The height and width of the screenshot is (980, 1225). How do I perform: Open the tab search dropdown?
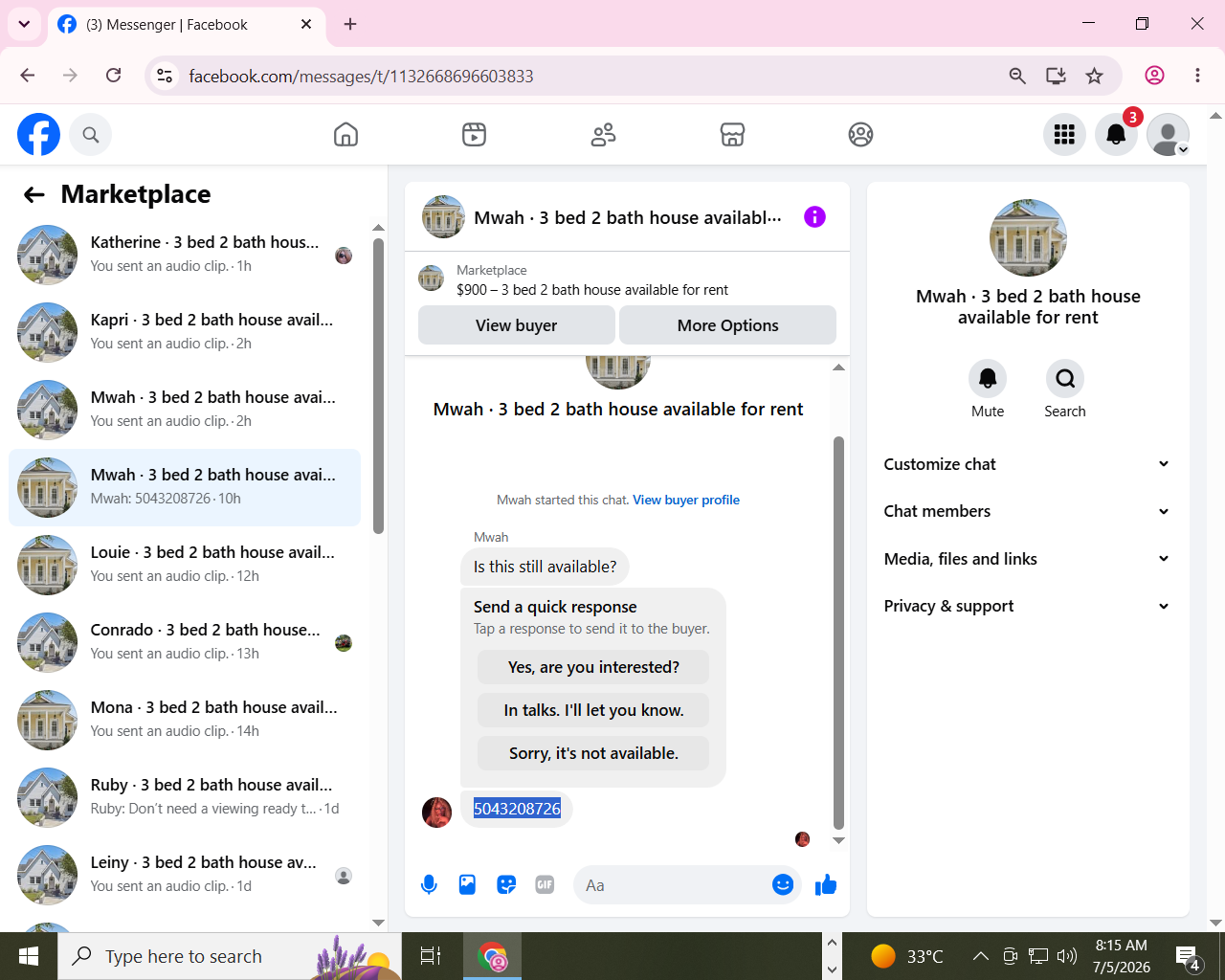(x=24, y=24)
